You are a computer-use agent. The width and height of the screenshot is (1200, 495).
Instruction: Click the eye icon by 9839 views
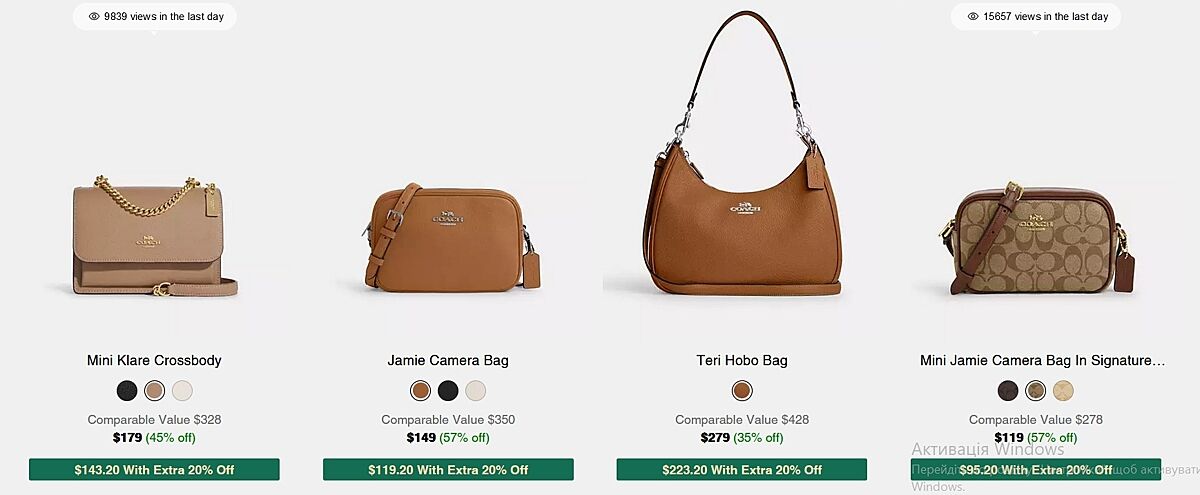click(x=94, y=16)
